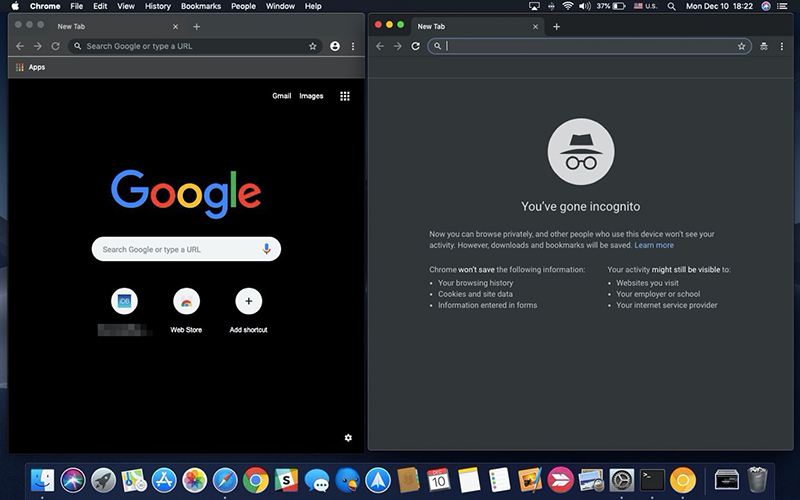Image resolution: width=800 pixels, height=500 pixels.
Task: Focus address bar in incognito window
Action: tap(589, 46)
